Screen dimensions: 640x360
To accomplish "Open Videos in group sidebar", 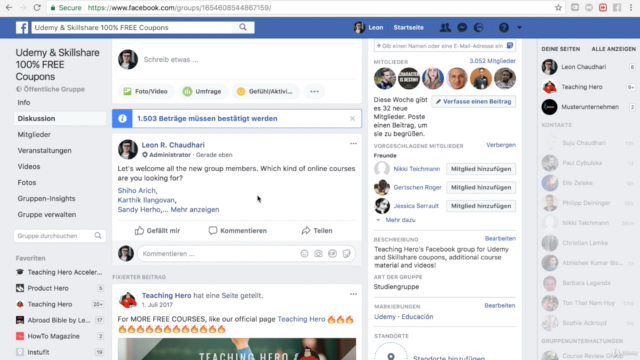I will click(x=29, y=167).
